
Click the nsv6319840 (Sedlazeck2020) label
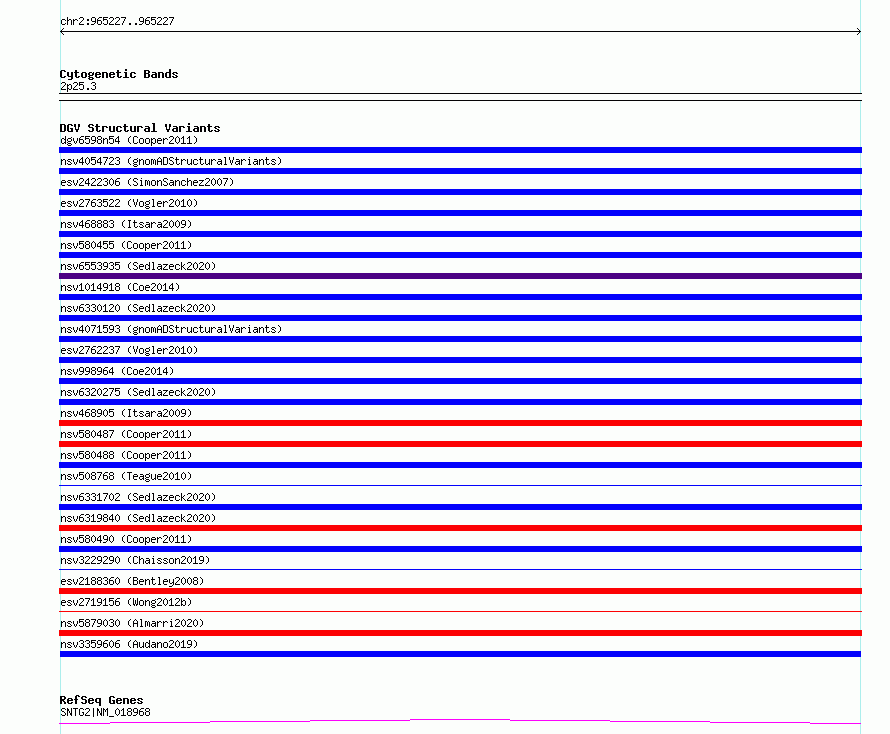pos(138,518)
